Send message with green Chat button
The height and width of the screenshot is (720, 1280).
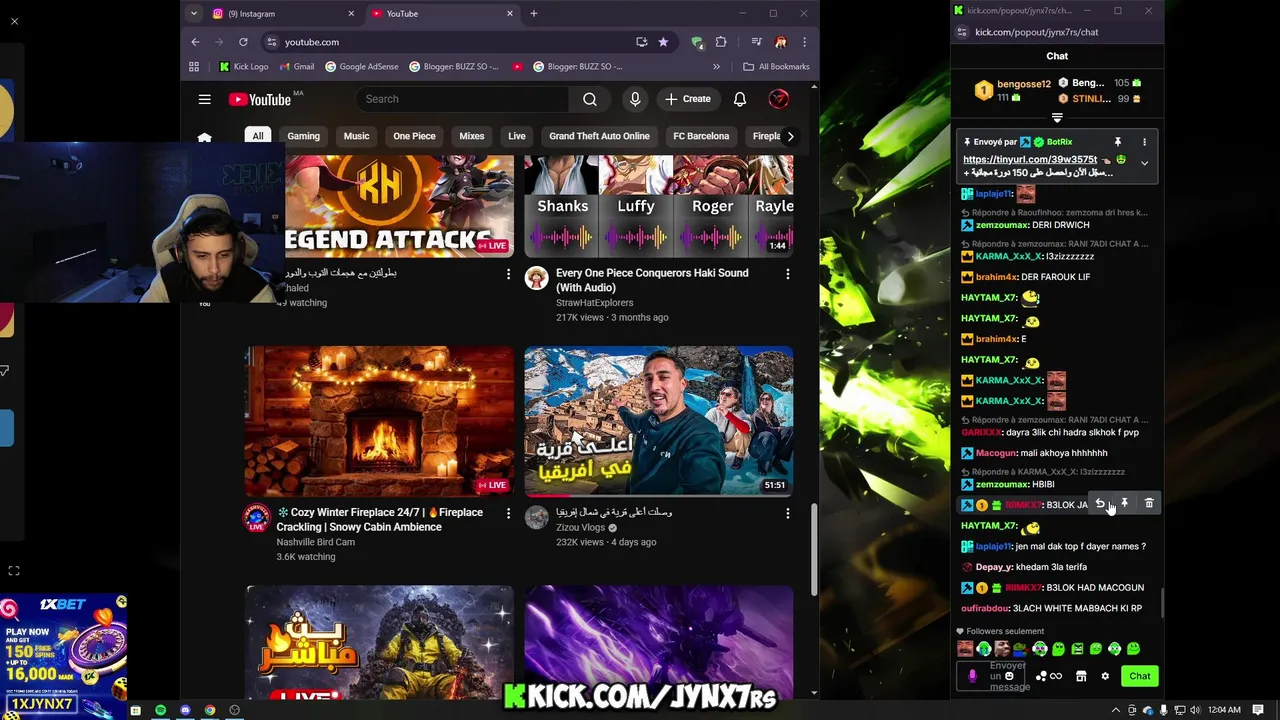click(1139, 676)
